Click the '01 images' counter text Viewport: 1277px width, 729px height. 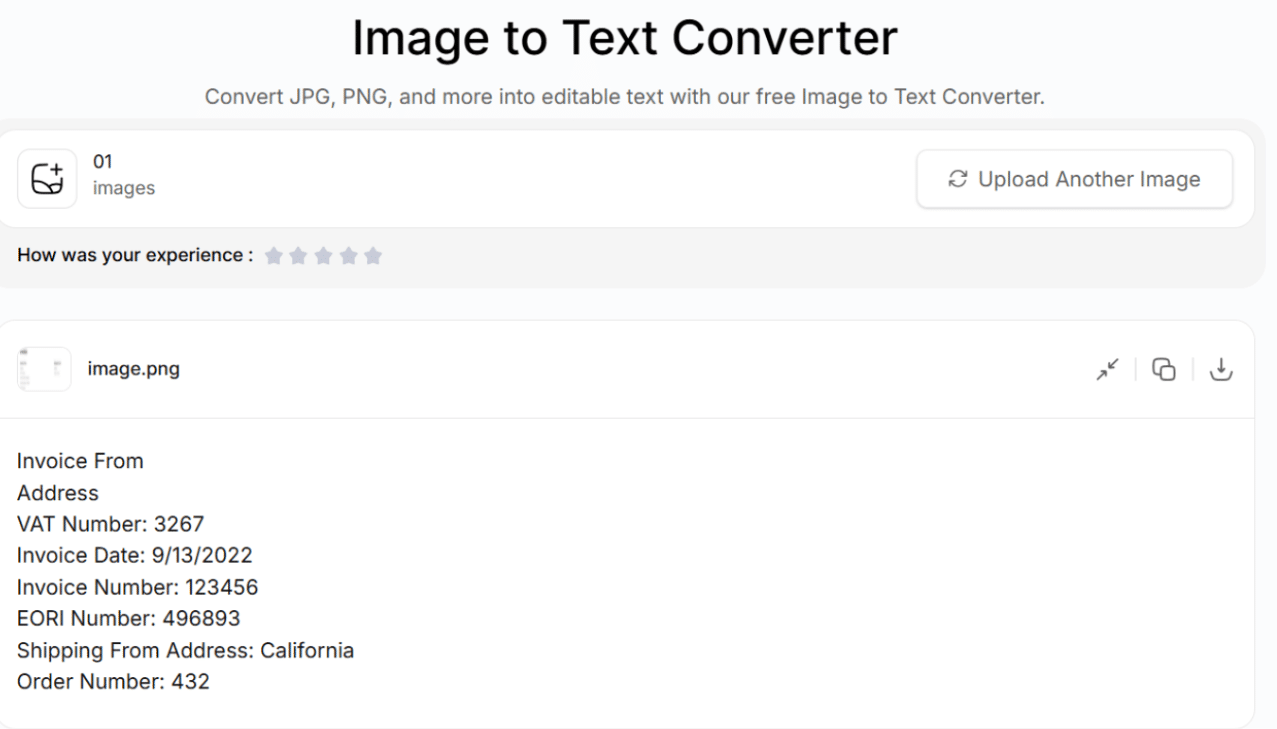(x=123, y=176)
